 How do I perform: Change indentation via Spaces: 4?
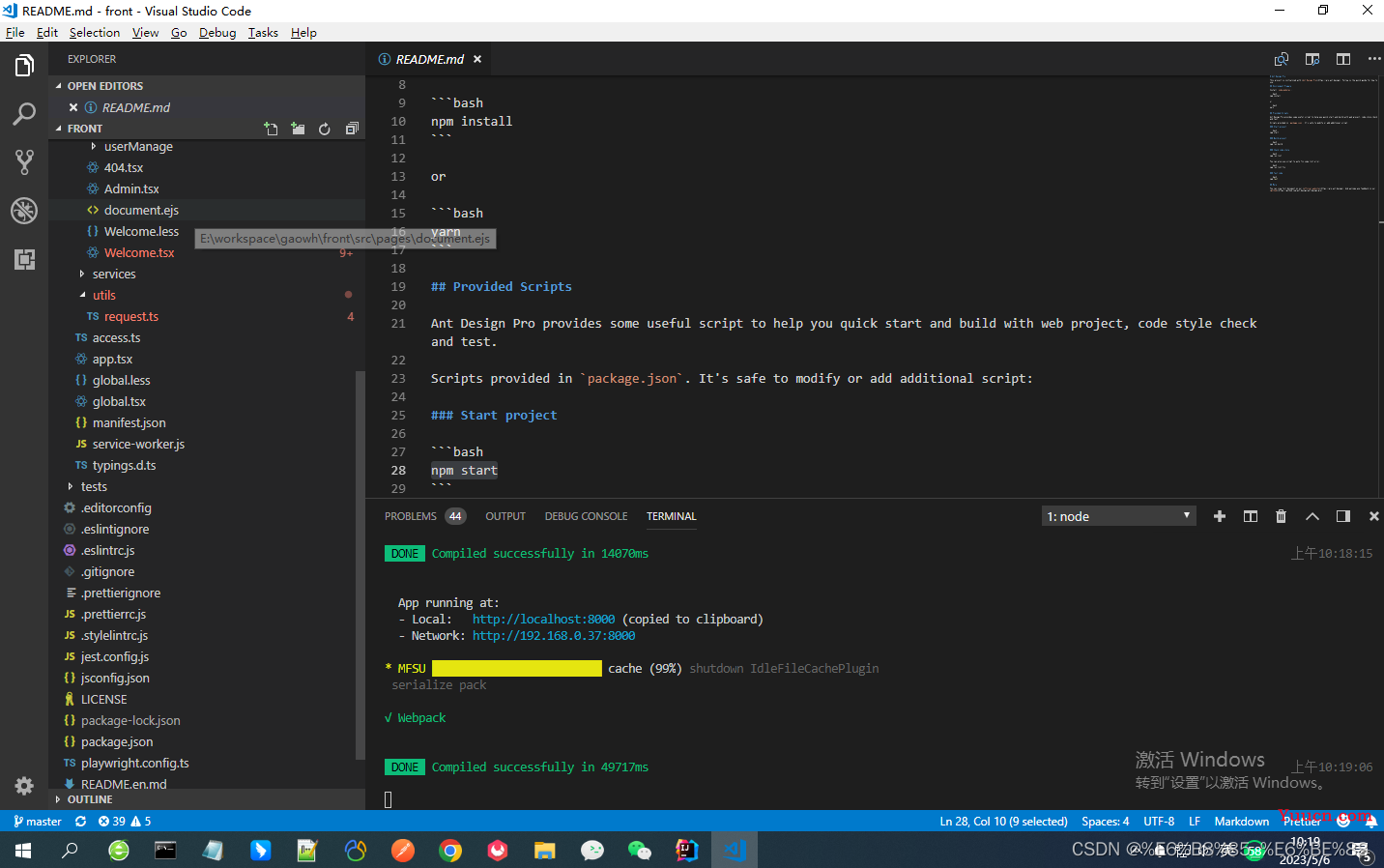coord(1105,821)
